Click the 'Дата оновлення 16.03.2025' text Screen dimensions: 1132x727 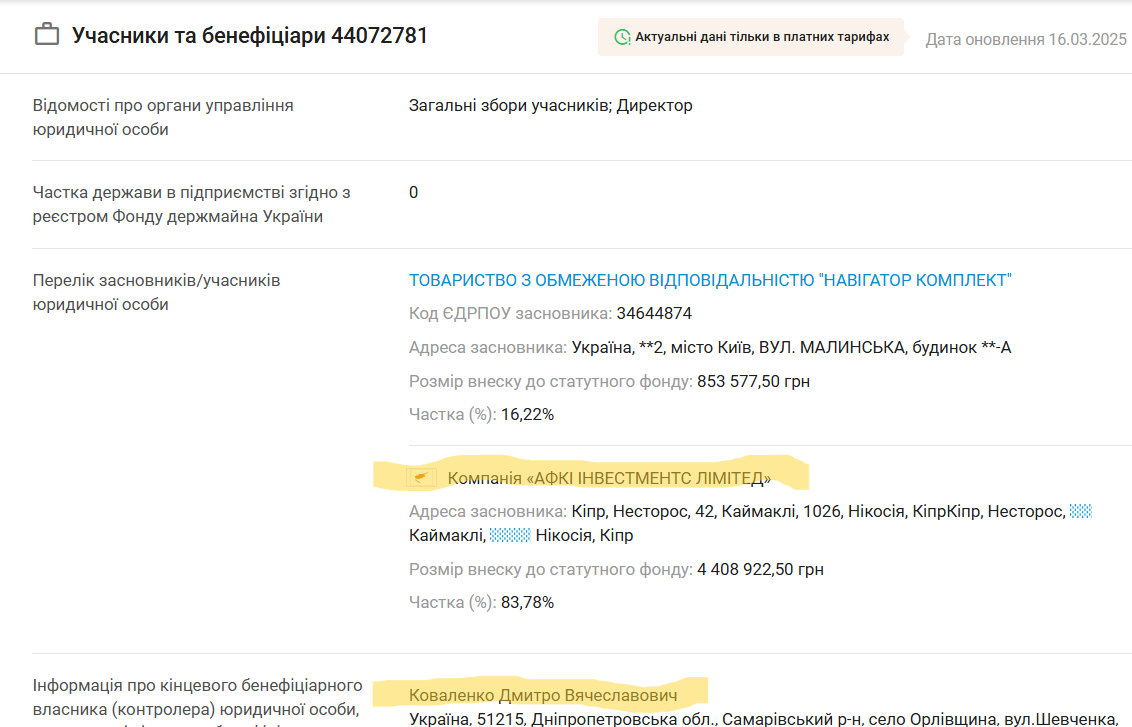[x=1026, y=40]
